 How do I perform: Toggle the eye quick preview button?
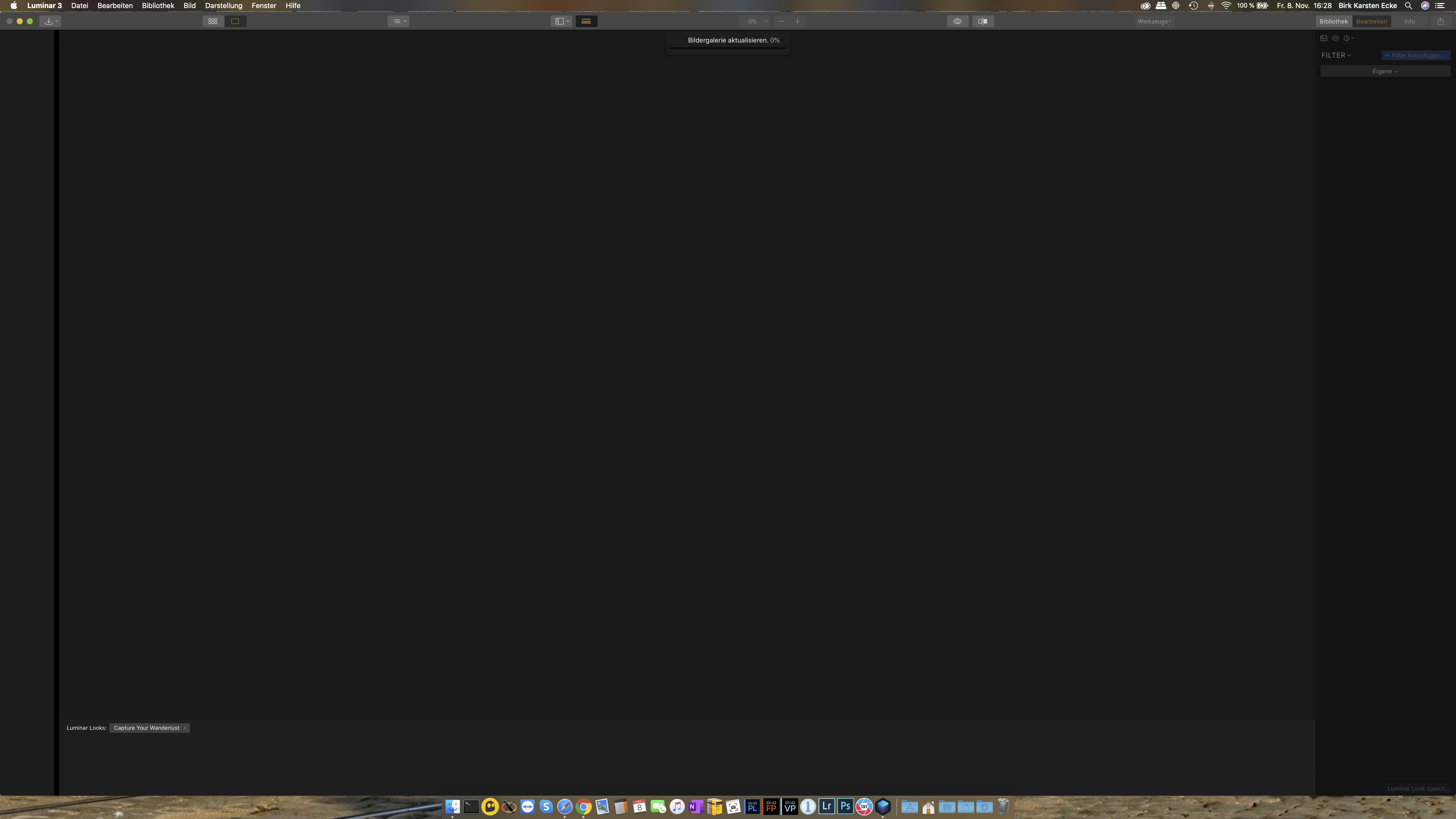pyautogui.click(x=958, y=21)
